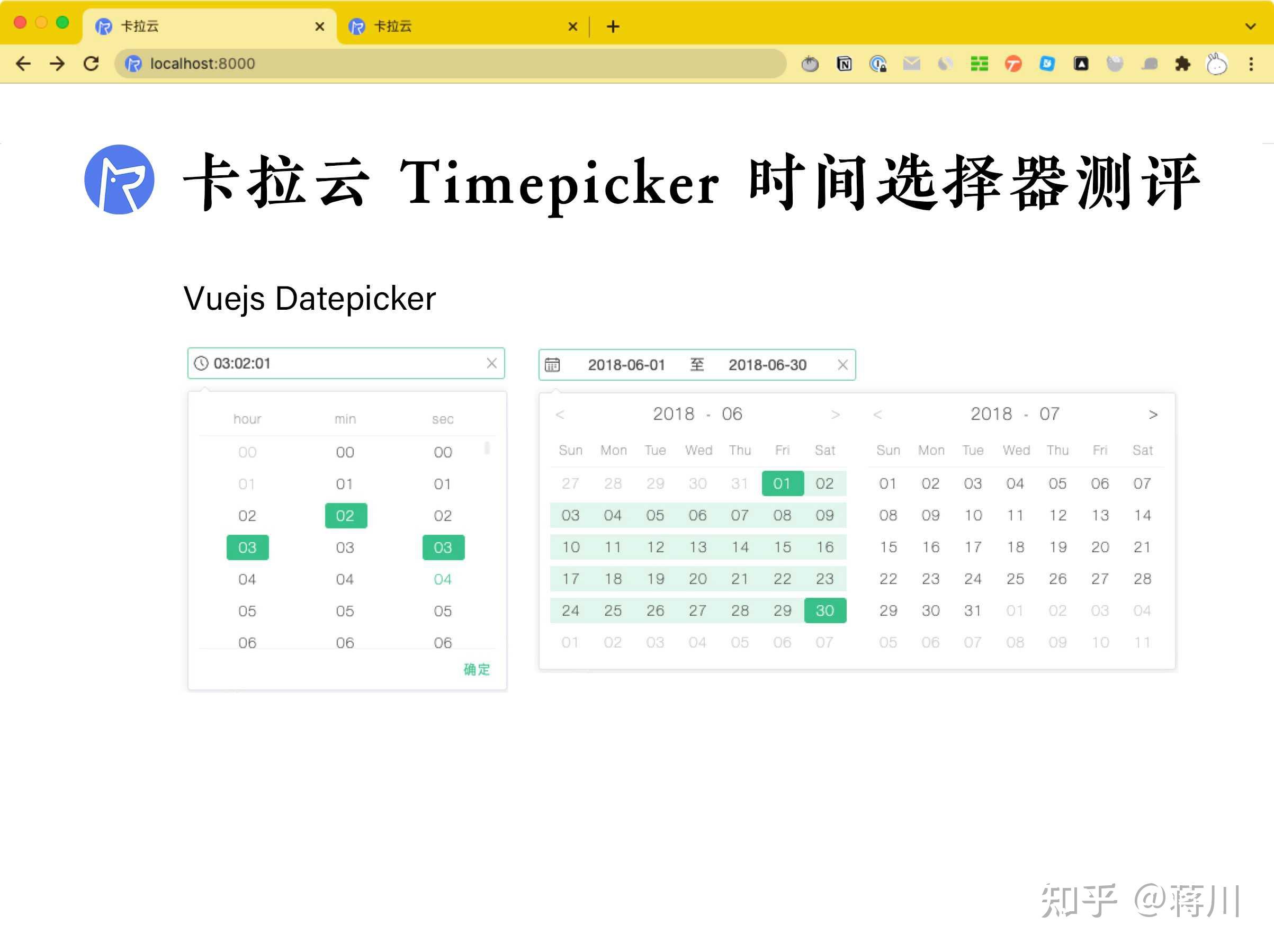The image size is (1274, 952).
Task: Open the Chrome three-dot menu
Action: [x=1250, y=64]
